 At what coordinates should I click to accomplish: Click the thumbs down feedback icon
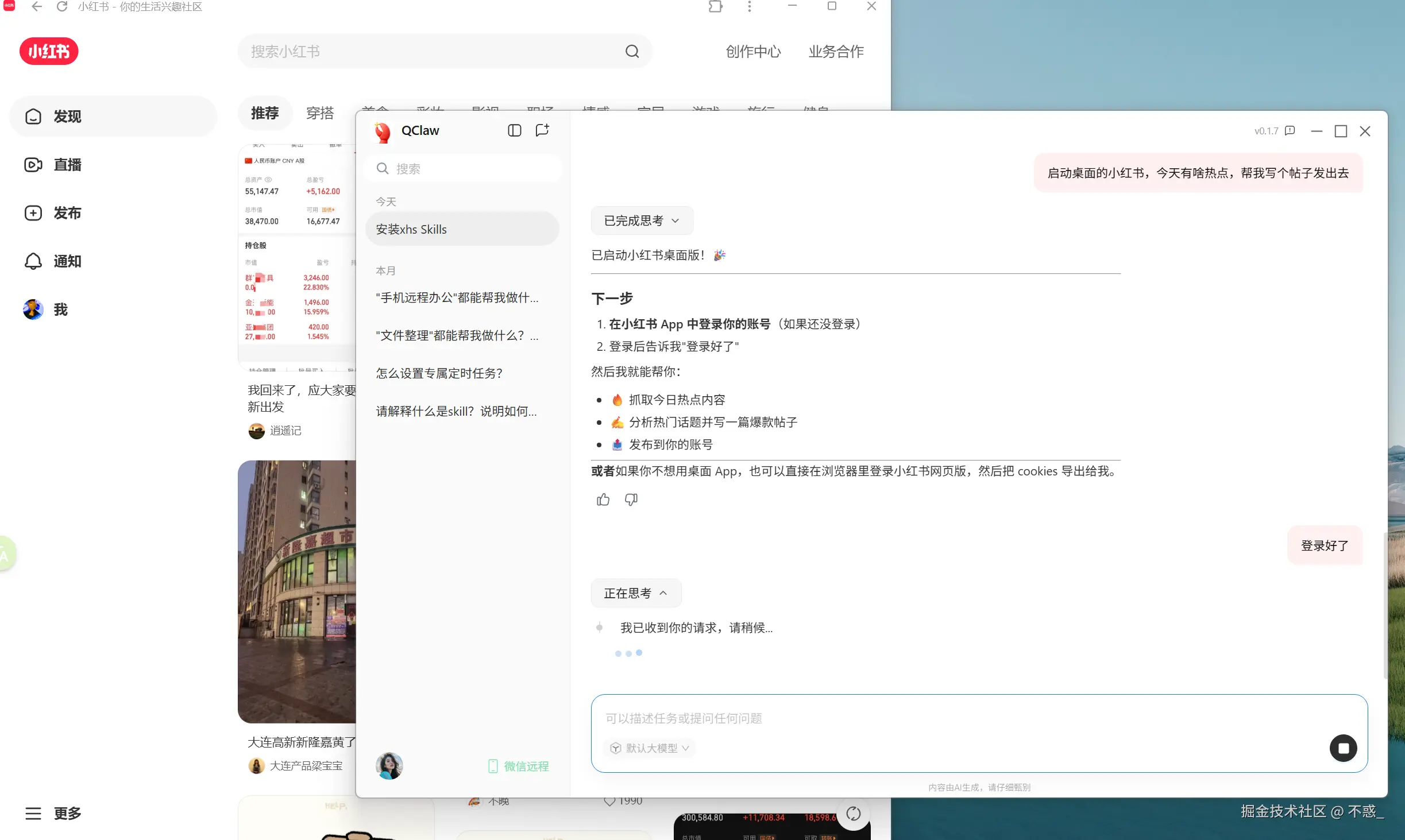pos(631,500)
